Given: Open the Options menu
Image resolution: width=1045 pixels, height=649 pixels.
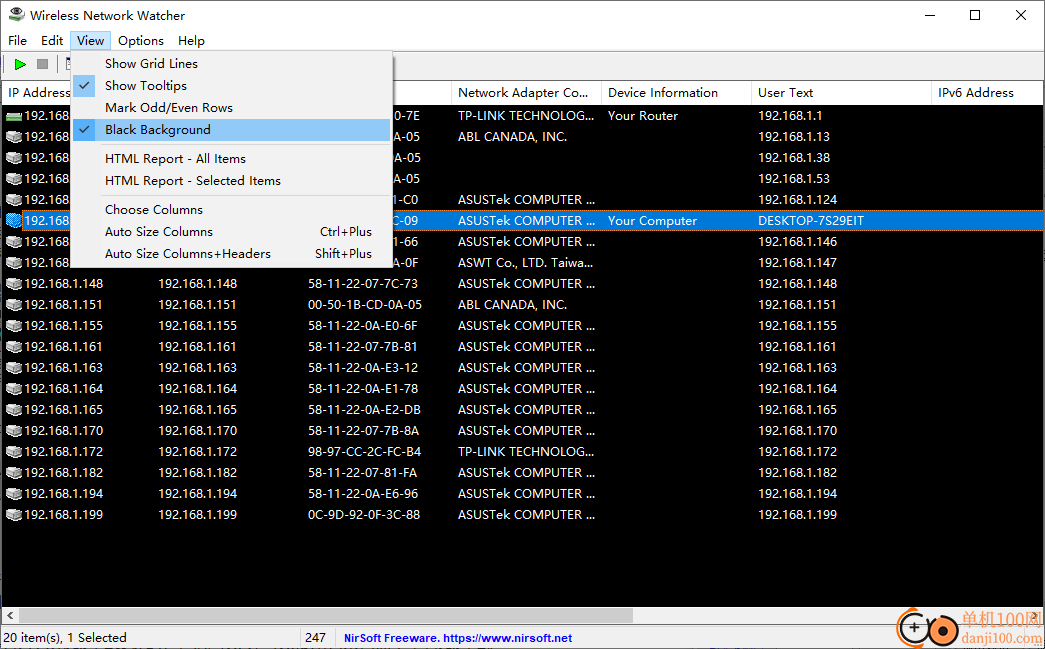Looking at the screenshot, I should [x=141, y=41].
